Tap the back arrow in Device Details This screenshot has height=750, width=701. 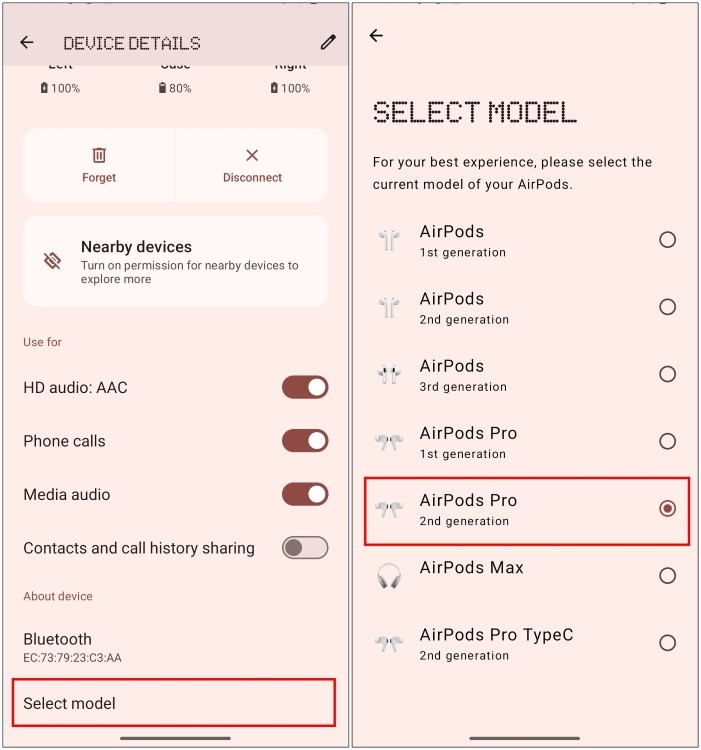point(27,43)
